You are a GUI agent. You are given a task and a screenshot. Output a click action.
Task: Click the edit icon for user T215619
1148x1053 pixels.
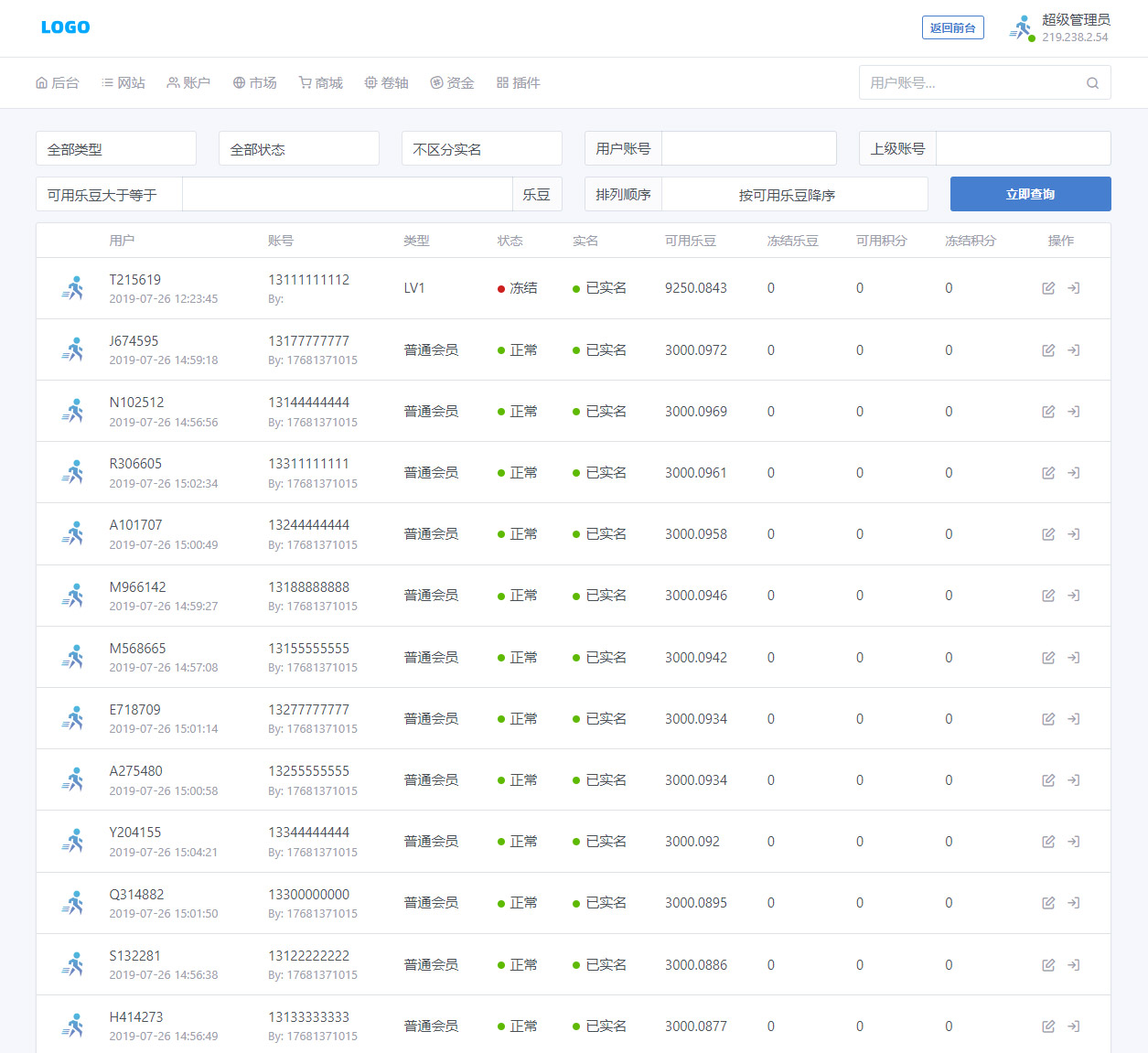pyautogui.click(x=1048, y=288)
